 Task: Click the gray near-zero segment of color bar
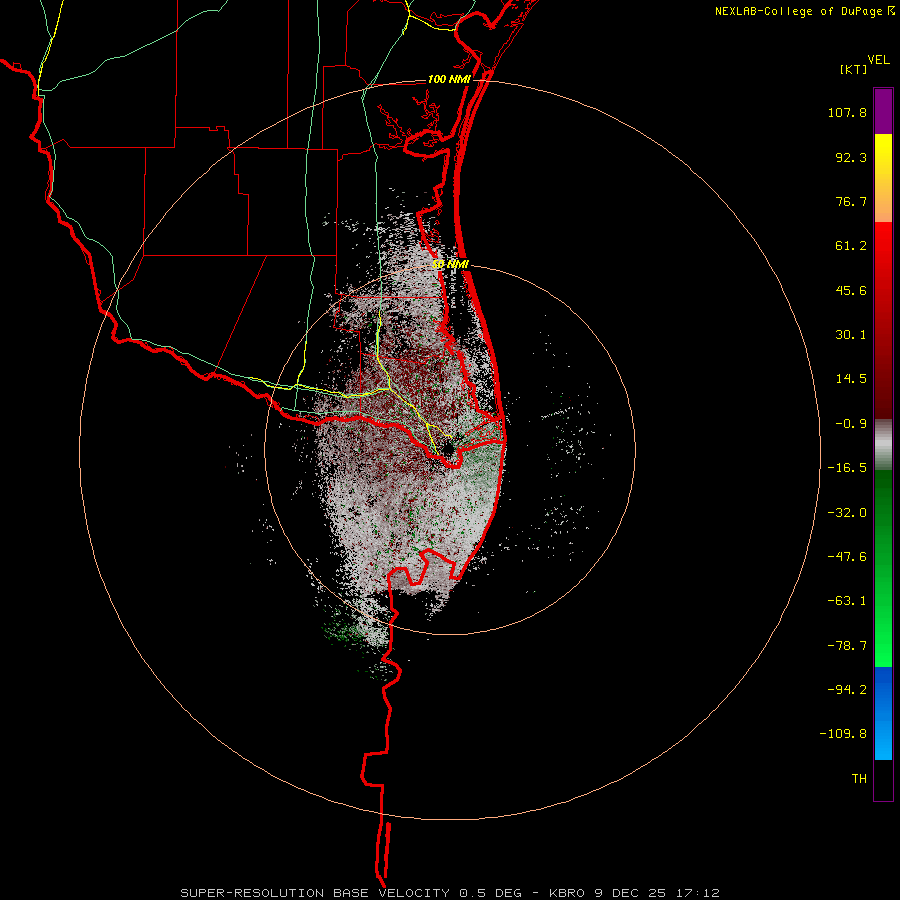[883, 444]
